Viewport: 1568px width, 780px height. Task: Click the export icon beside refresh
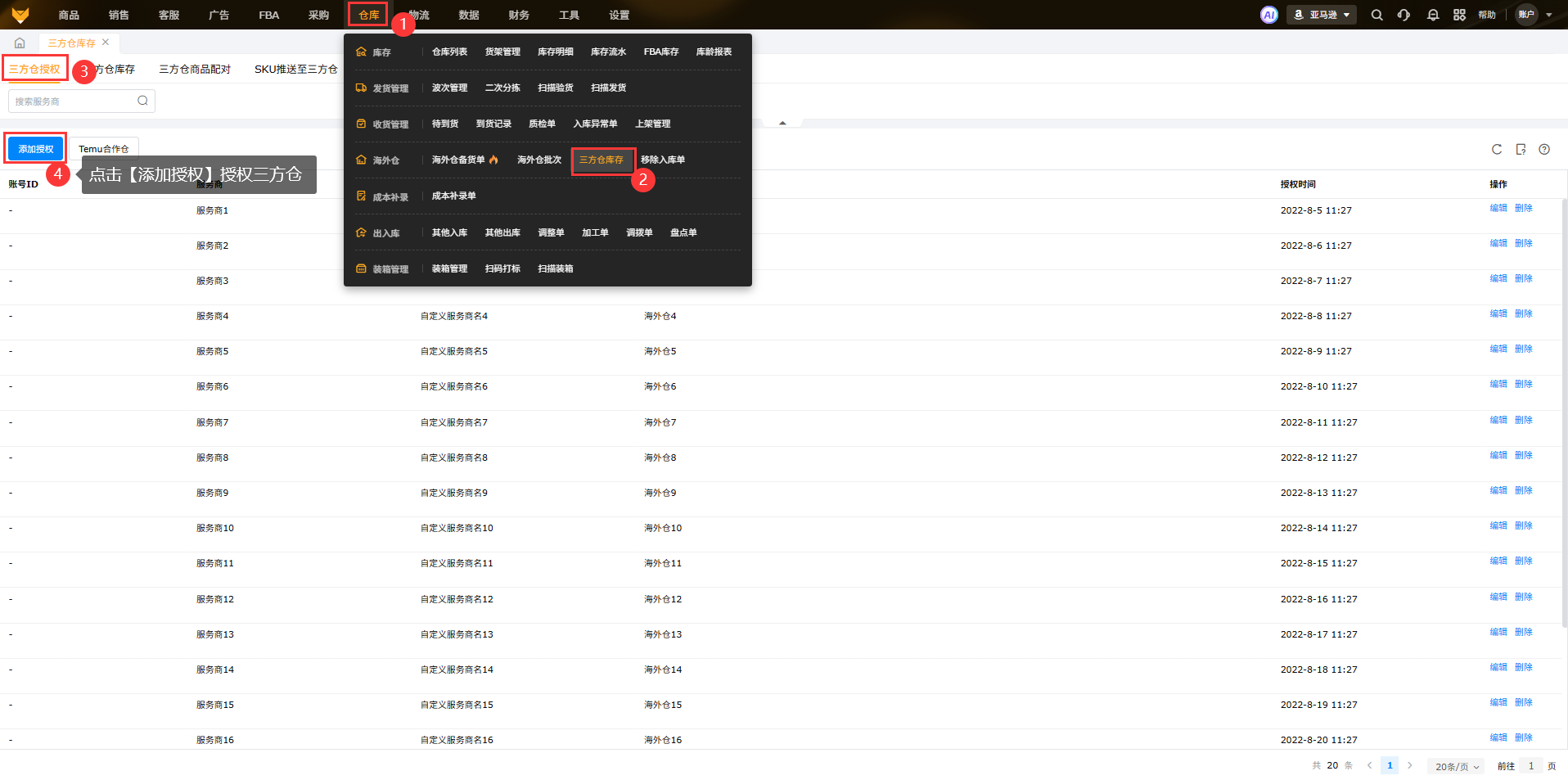pyautogui.click(x=1521, y=149)
